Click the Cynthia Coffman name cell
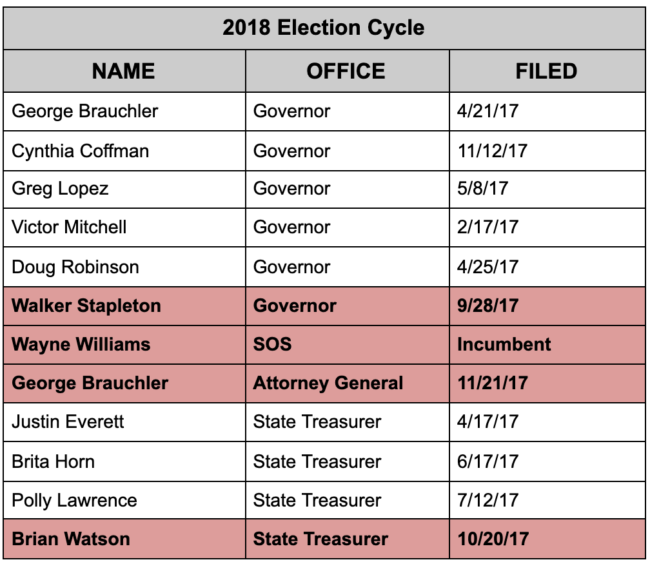Screen dimensions: 650x571 80,151
